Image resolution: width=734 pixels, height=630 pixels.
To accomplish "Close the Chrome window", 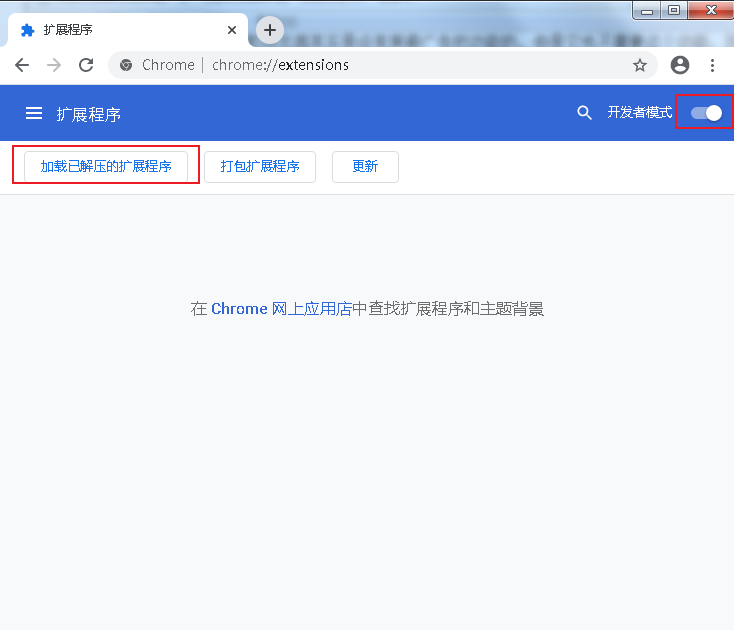I will click(x=711, y=10).
